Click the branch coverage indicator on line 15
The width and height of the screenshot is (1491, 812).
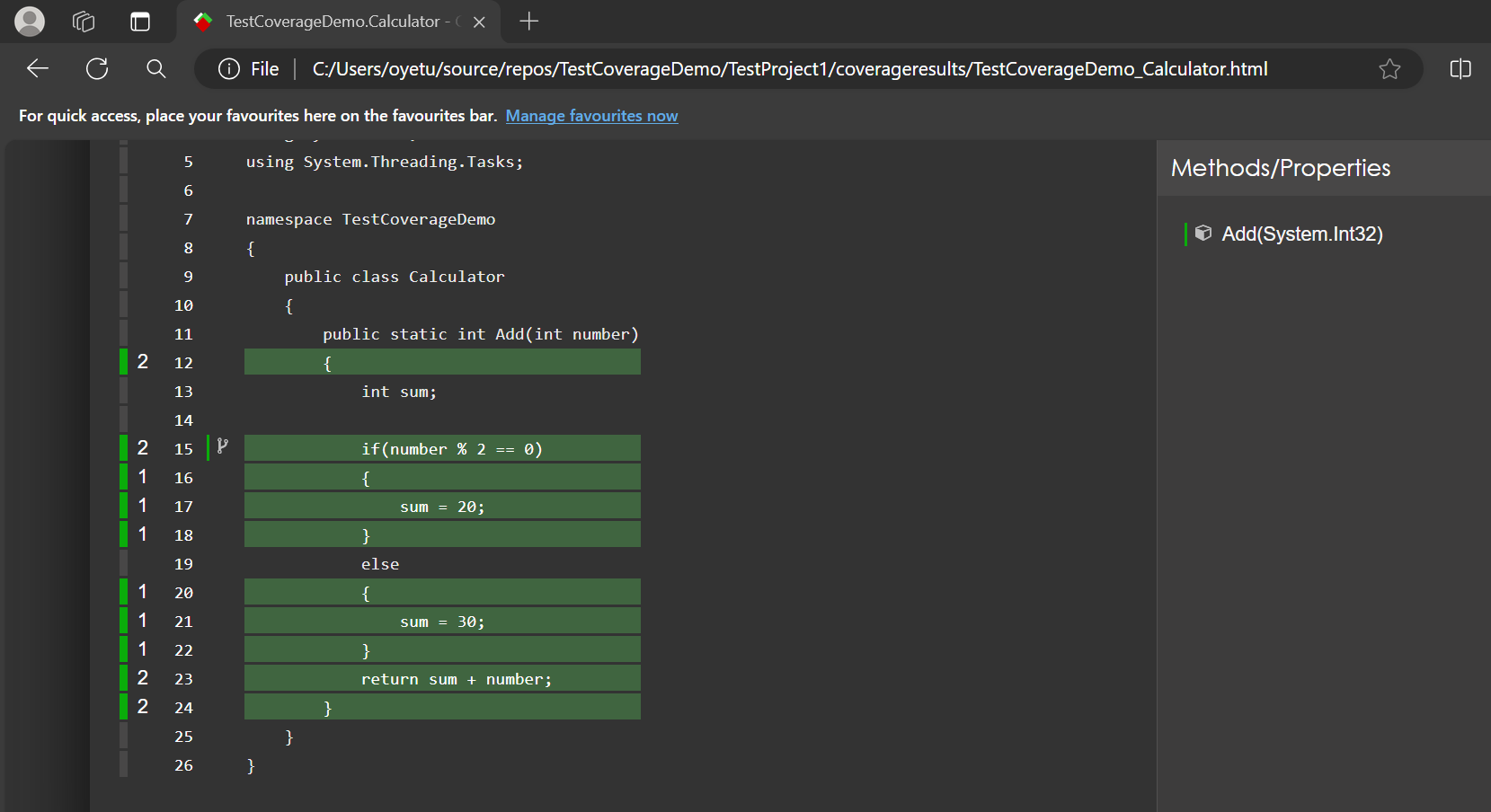(221, 446)
